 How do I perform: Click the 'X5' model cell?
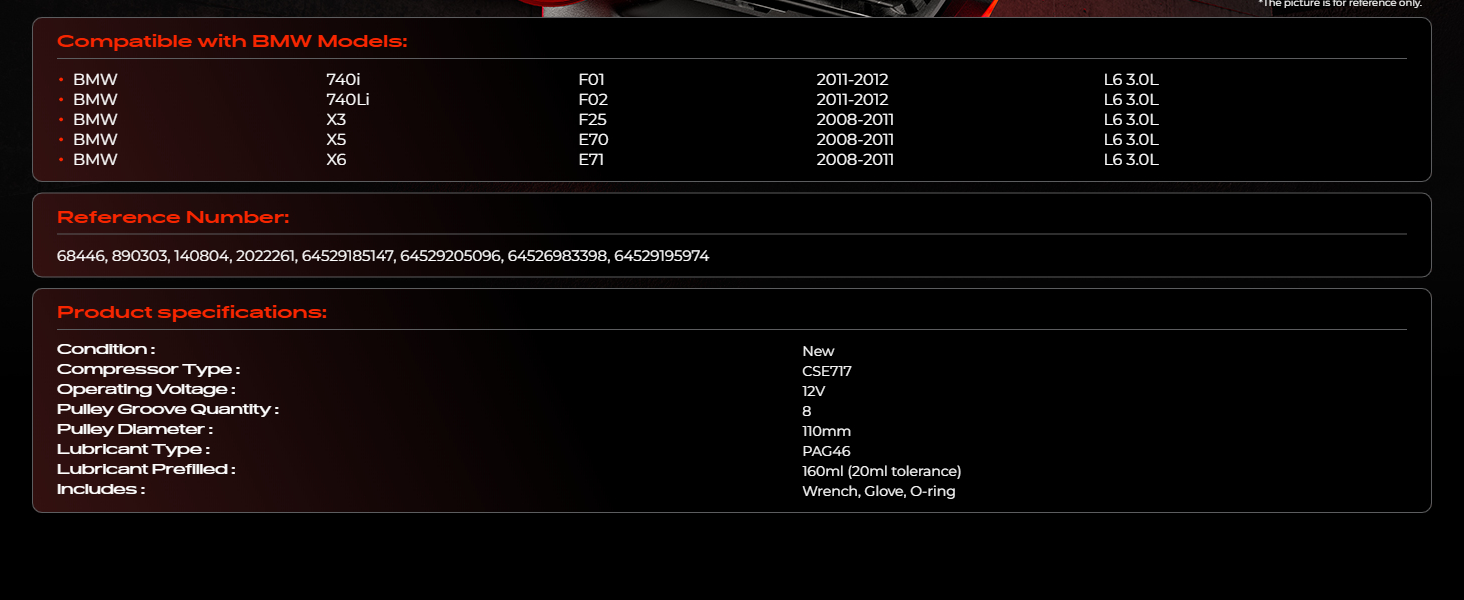coord(336,140)
